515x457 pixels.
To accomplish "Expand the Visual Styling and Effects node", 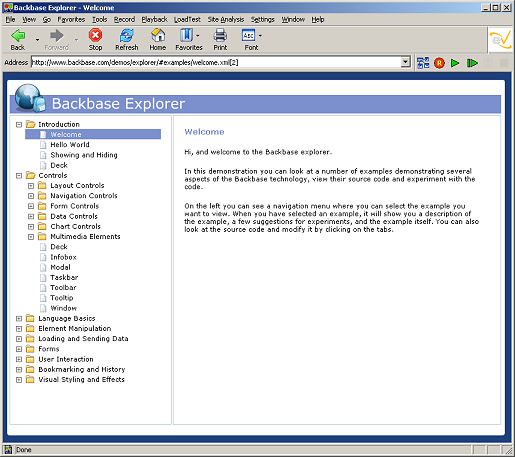I will click(x=19, y=380).
